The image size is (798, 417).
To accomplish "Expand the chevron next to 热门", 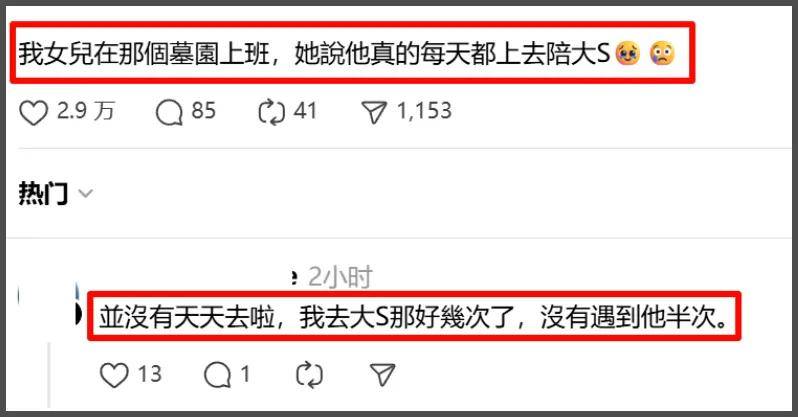I will tap(86, 194).
